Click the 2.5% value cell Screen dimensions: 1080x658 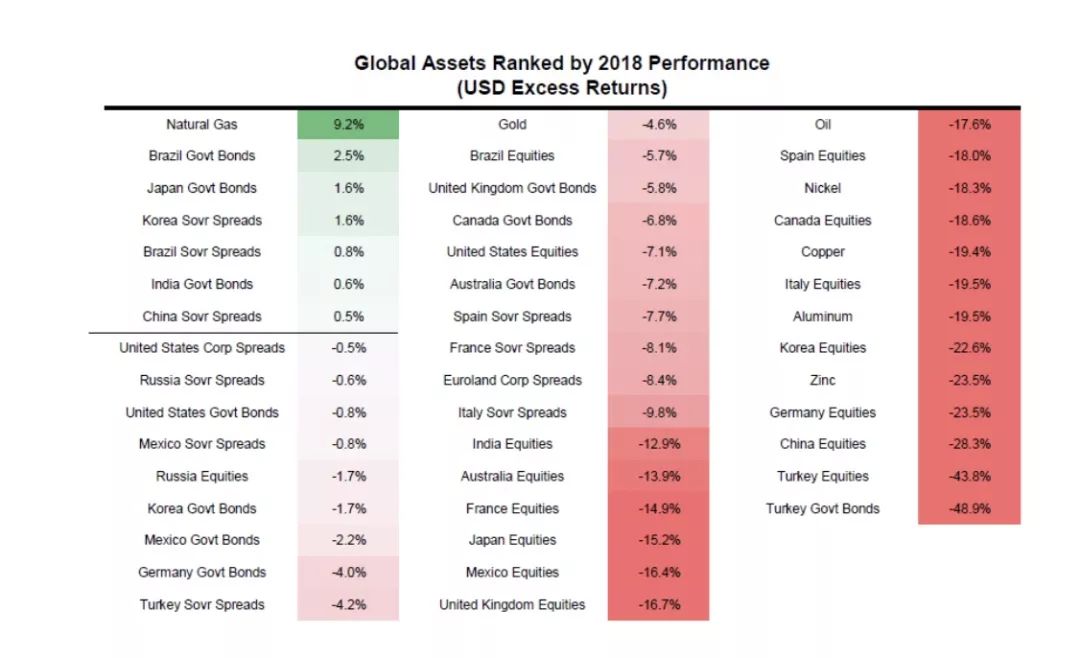click(x=347, y=156)
